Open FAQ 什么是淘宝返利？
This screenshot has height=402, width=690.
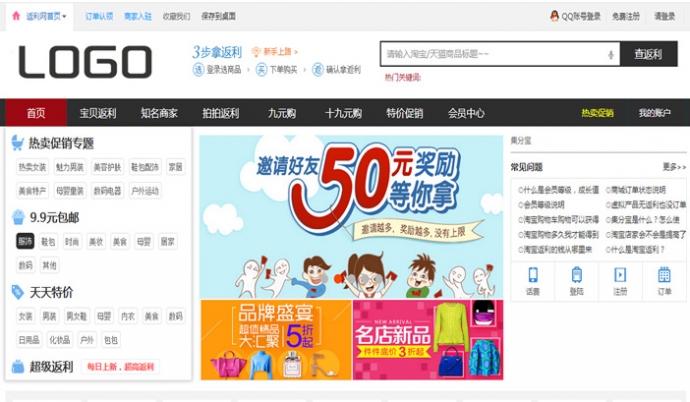click(635, 250)
